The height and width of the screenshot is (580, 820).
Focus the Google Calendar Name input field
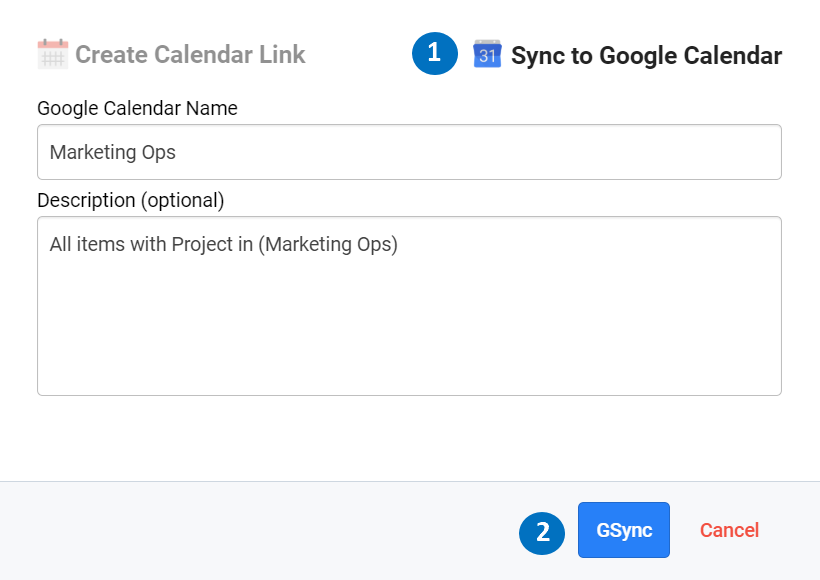click(409, 152)
